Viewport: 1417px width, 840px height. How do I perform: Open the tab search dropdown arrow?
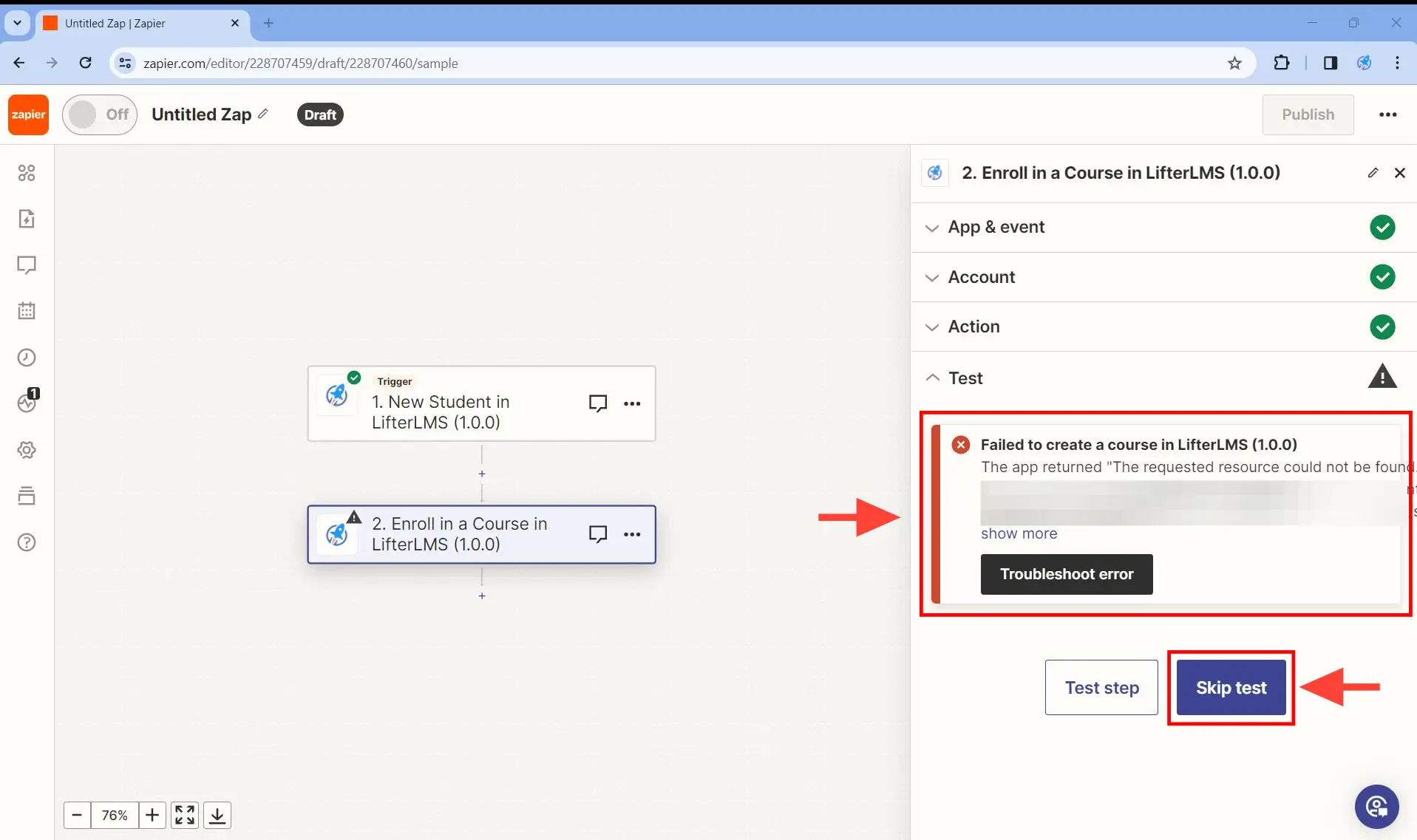(17, 23)
